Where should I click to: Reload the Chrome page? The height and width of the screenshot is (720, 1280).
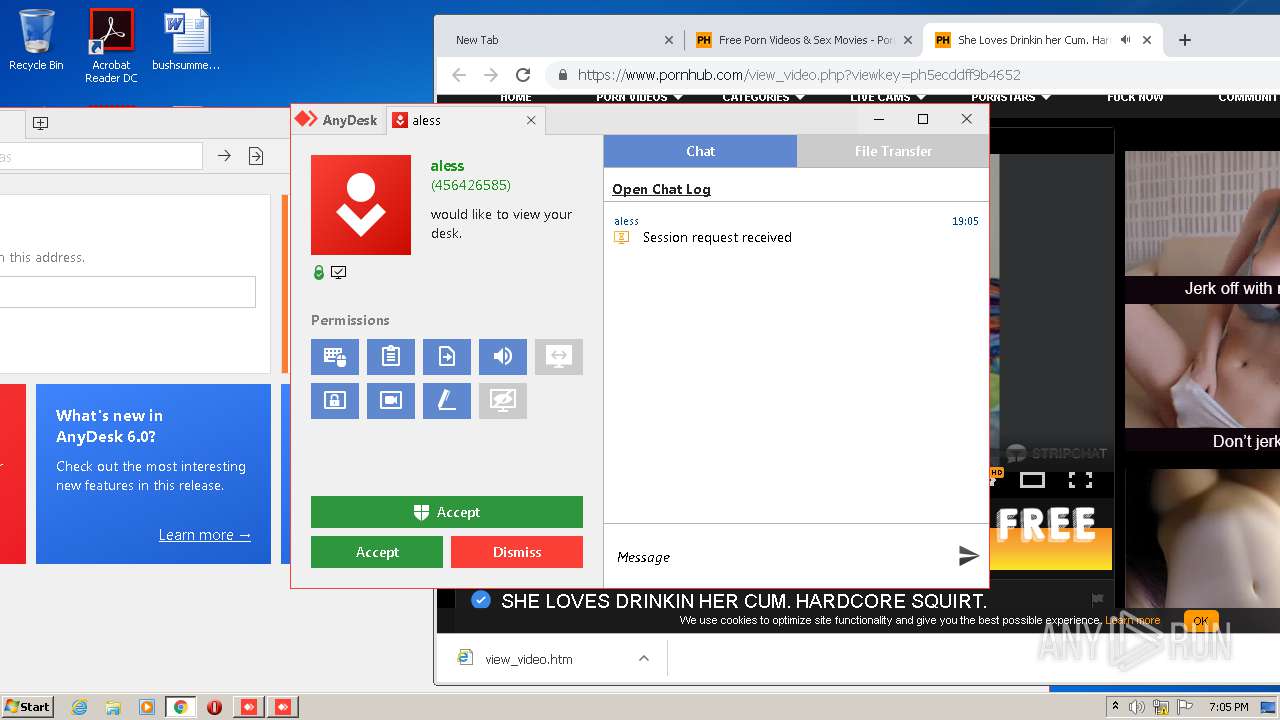[x=522, y=75]
